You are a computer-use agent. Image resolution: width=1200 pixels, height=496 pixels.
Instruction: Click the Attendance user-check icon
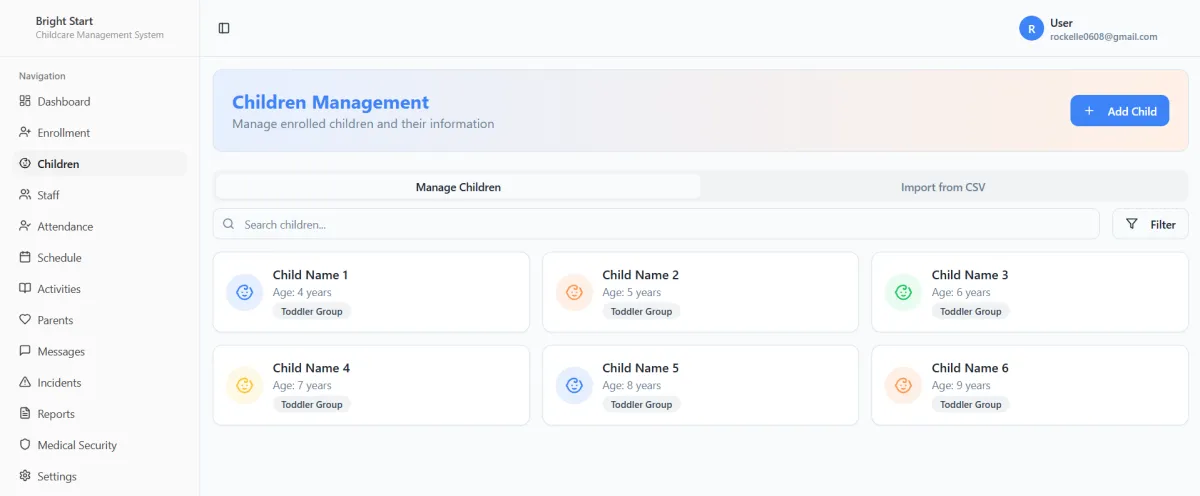coord(25,226)
